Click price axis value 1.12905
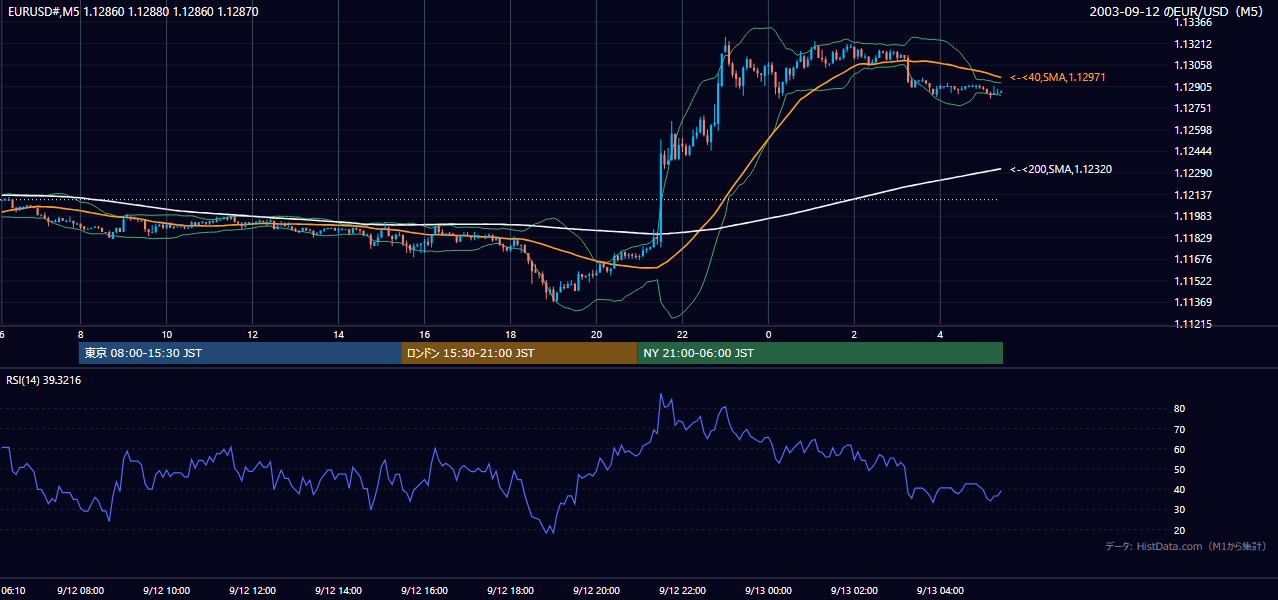The height and width of the screenshot is (600, 1278). pos(1194,87)
